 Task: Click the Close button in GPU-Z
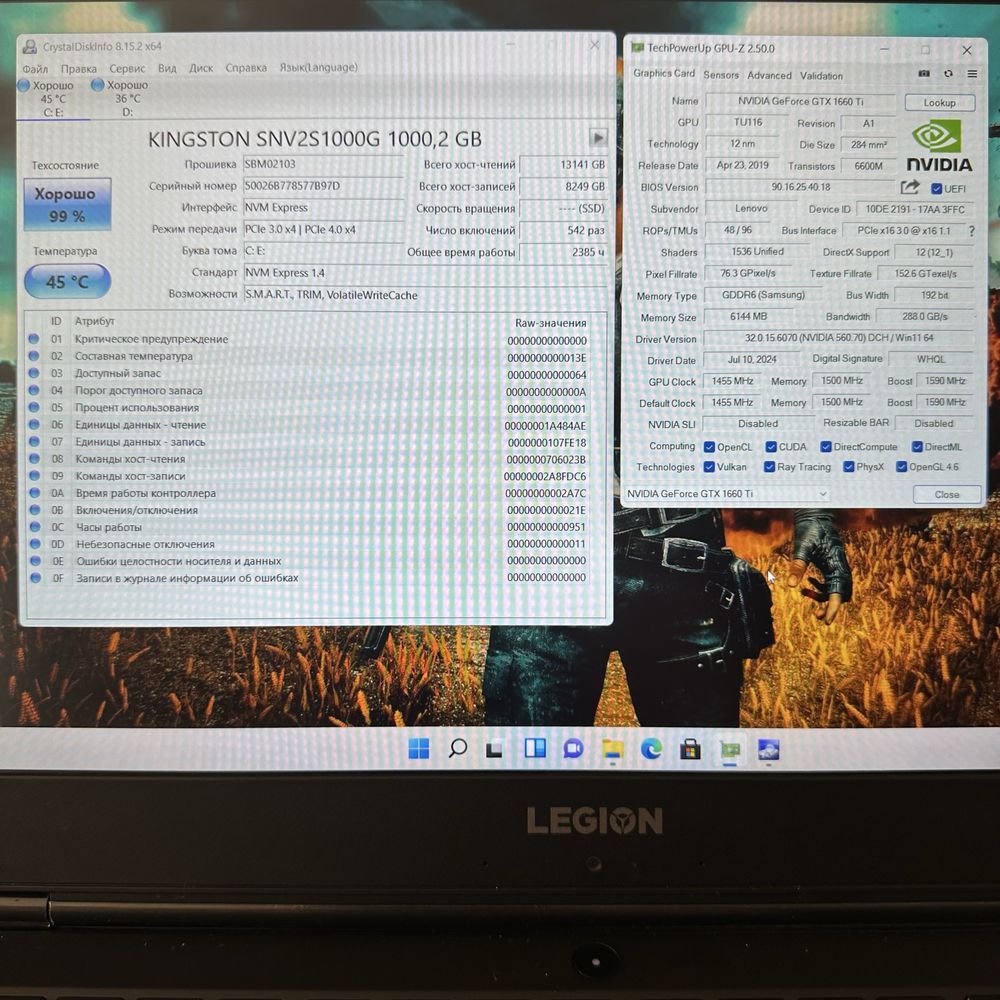(x=946, y=494)
